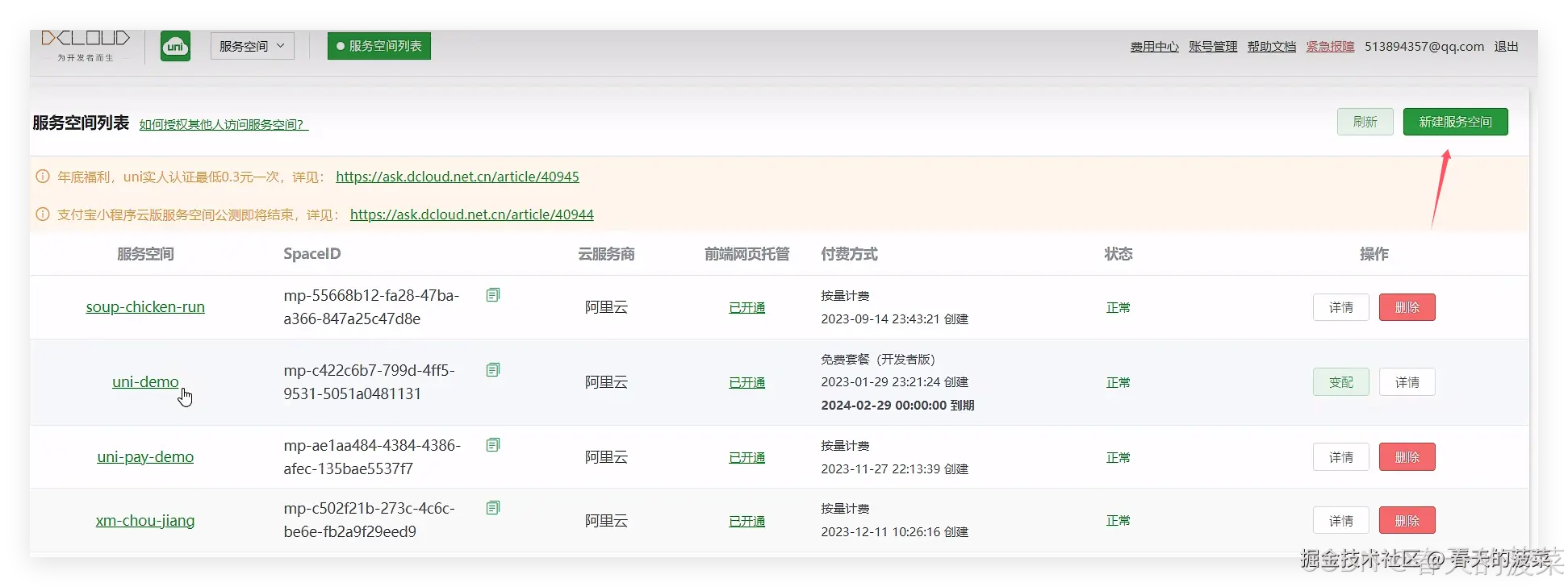The width and height of the screenshot is (1568, 587).
Task: Open the article/40945 link
Action: (x=458, y=177)
